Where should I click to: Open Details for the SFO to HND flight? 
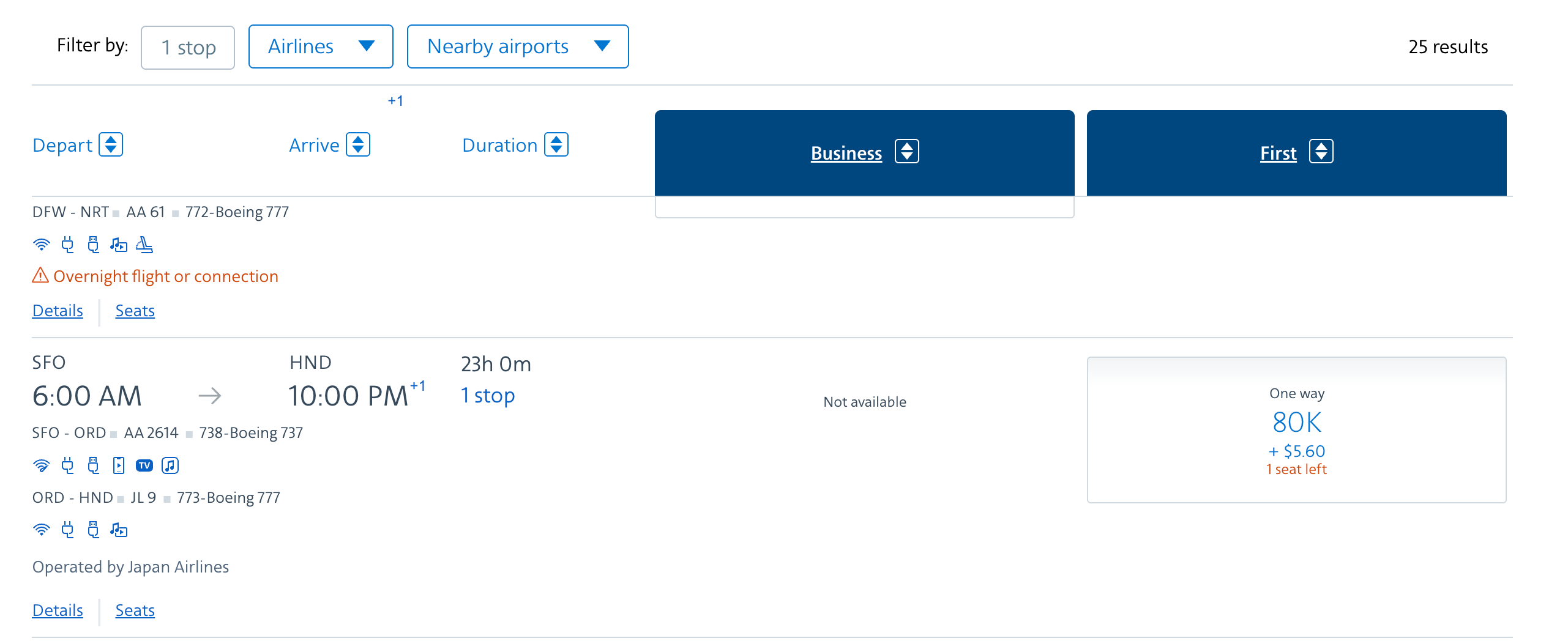[58, 610]
